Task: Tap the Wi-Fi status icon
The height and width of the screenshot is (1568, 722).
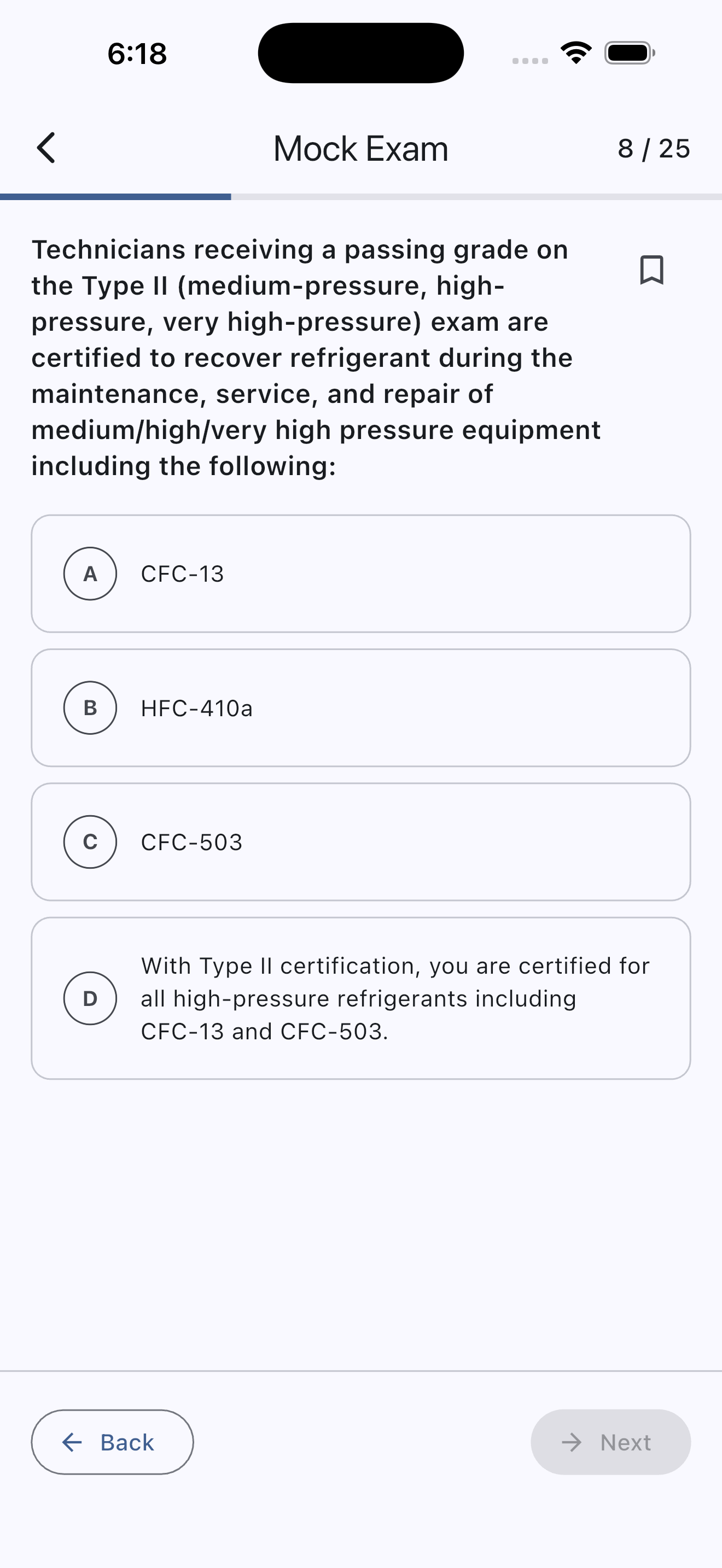Action: coord(576,53)
